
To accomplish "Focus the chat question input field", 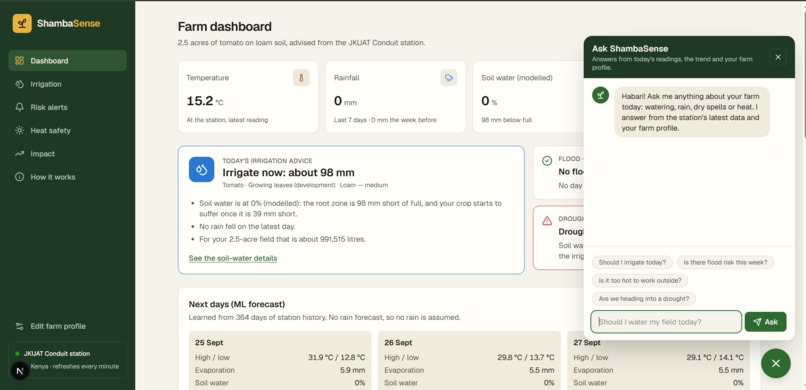I will pyautogui.click(x=666, y=322).
